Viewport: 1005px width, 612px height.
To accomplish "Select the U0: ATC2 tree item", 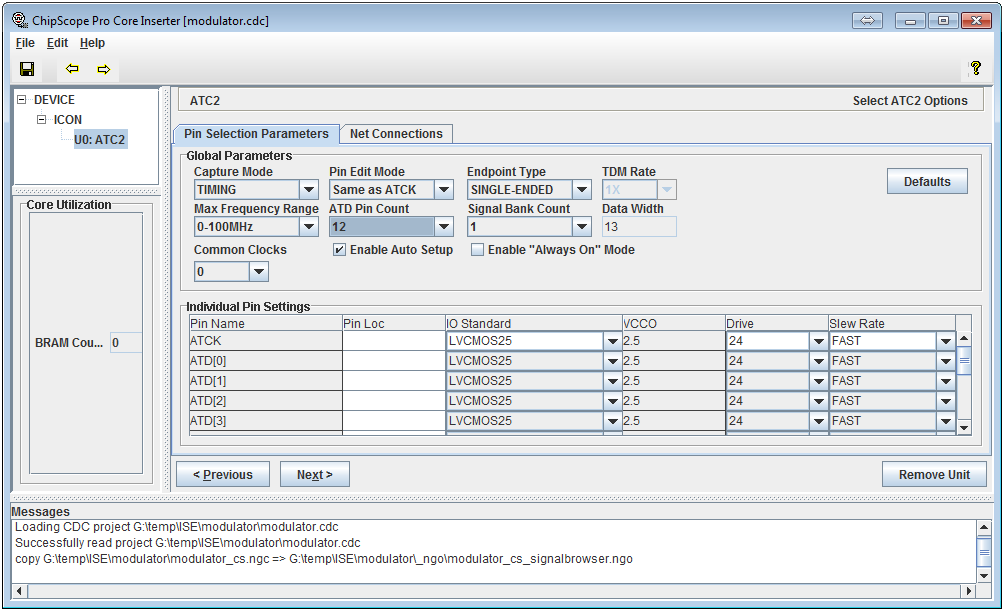I will (x=100, y=140).
